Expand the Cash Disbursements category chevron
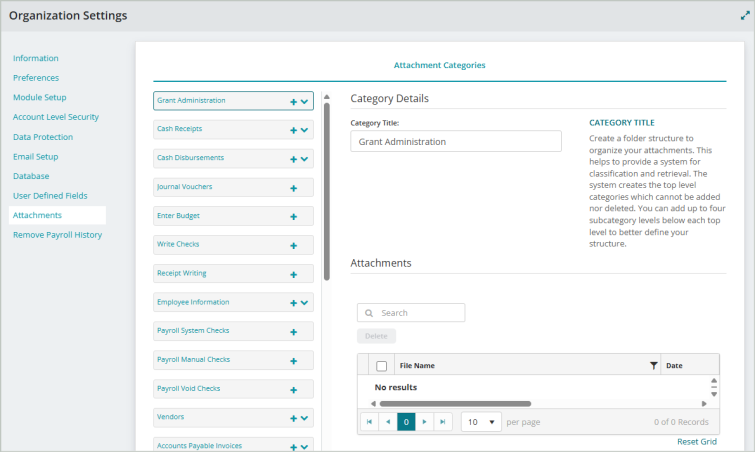The image size is (755, 452). point(304,159)
